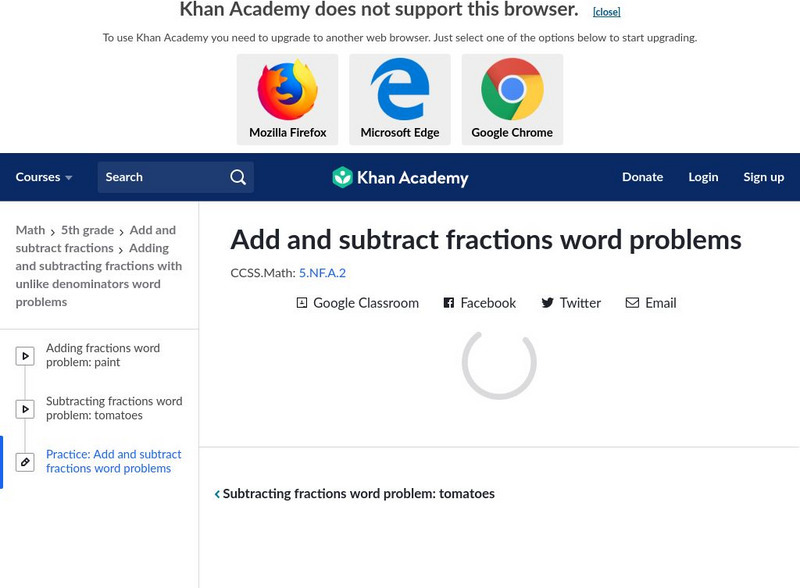The width and height of the screenshot is (800, 588).
Task: Select Practice: Add and subtract fractions item
Action: [x=114, y=461]
